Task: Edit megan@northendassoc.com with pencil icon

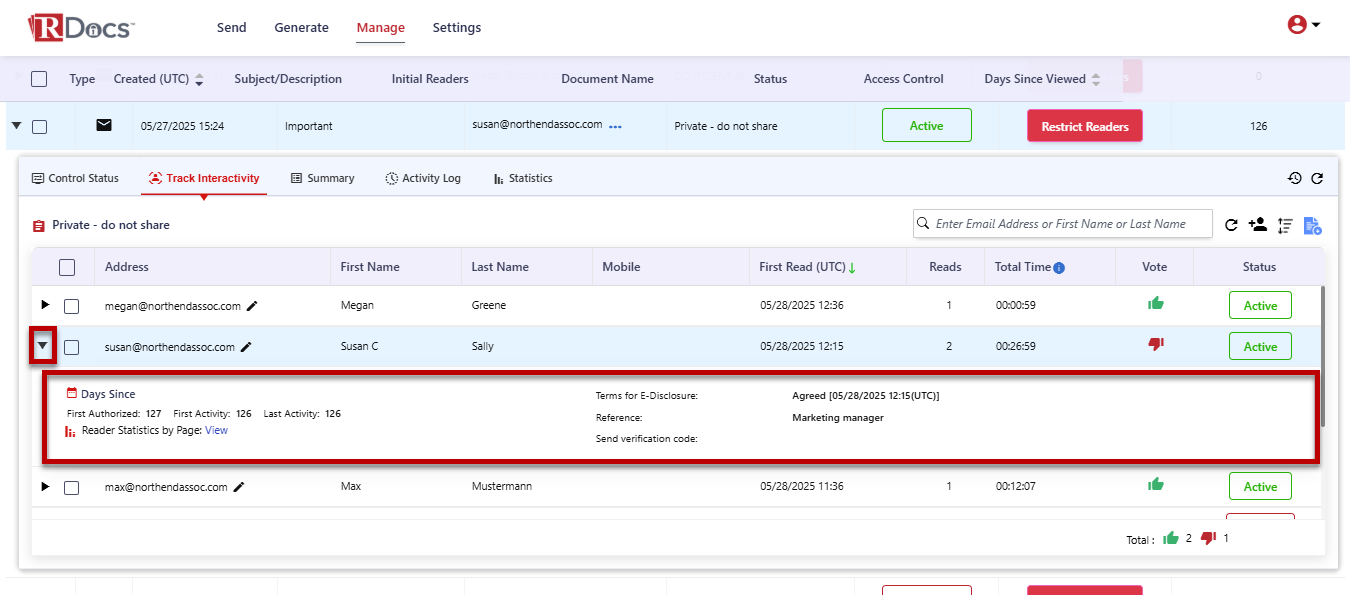Action: pos(252,306)
